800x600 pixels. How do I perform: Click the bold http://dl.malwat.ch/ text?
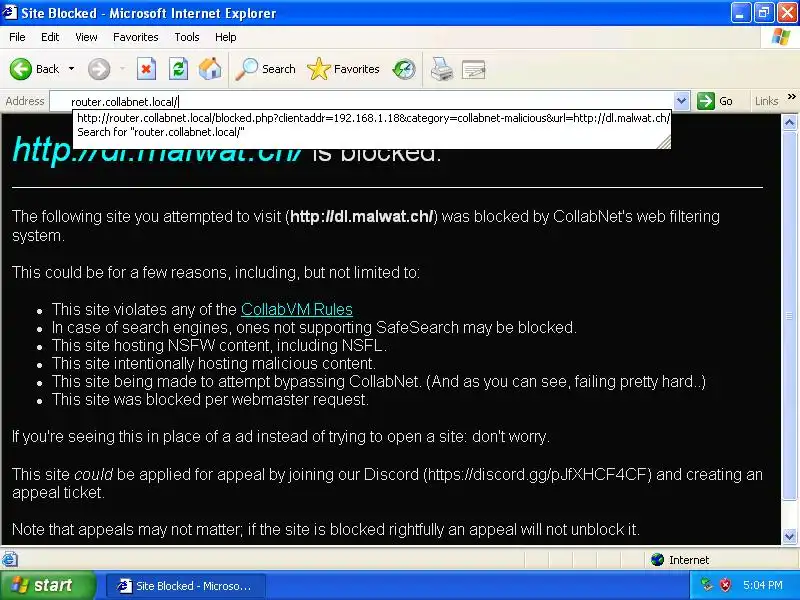362,216
